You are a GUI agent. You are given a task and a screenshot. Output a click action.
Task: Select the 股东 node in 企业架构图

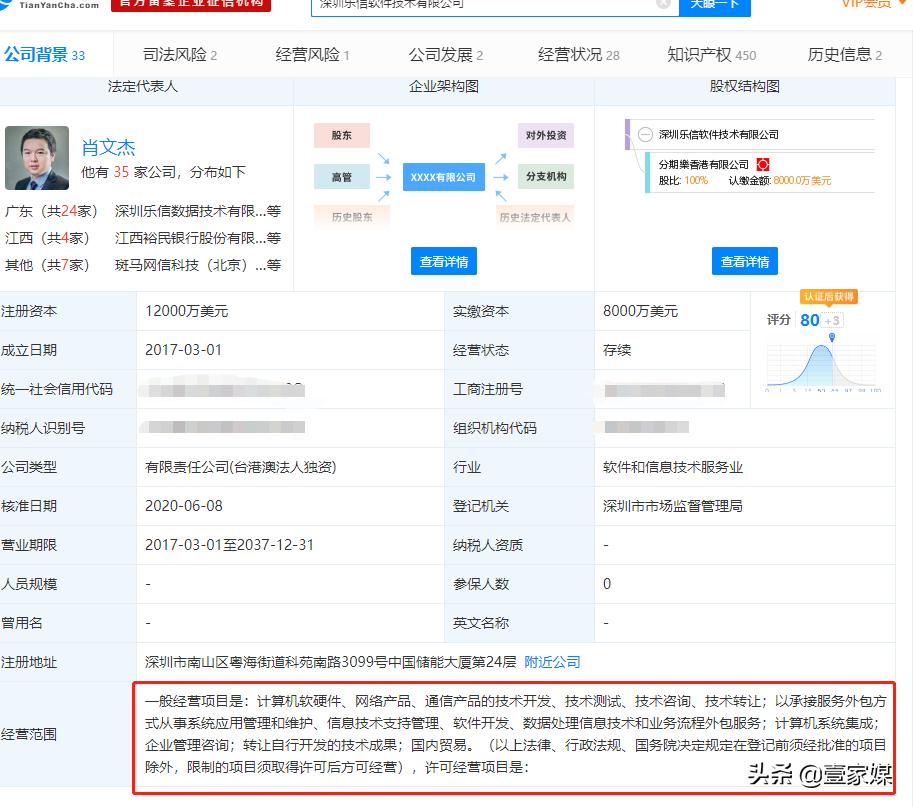point(344,134)
